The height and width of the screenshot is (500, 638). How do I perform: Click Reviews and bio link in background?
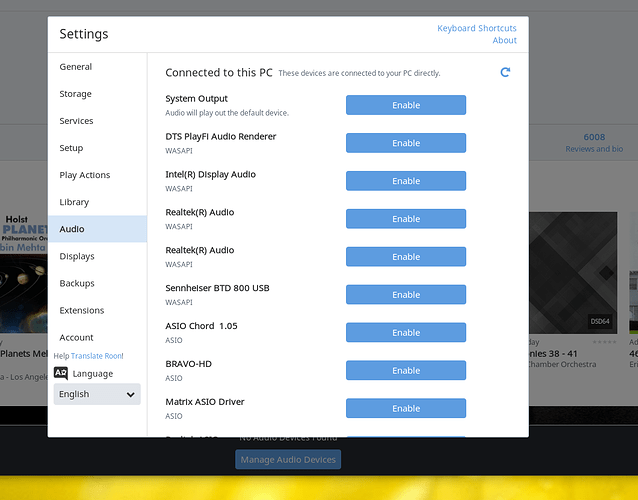pyautogui.click(x=594, y=149)
